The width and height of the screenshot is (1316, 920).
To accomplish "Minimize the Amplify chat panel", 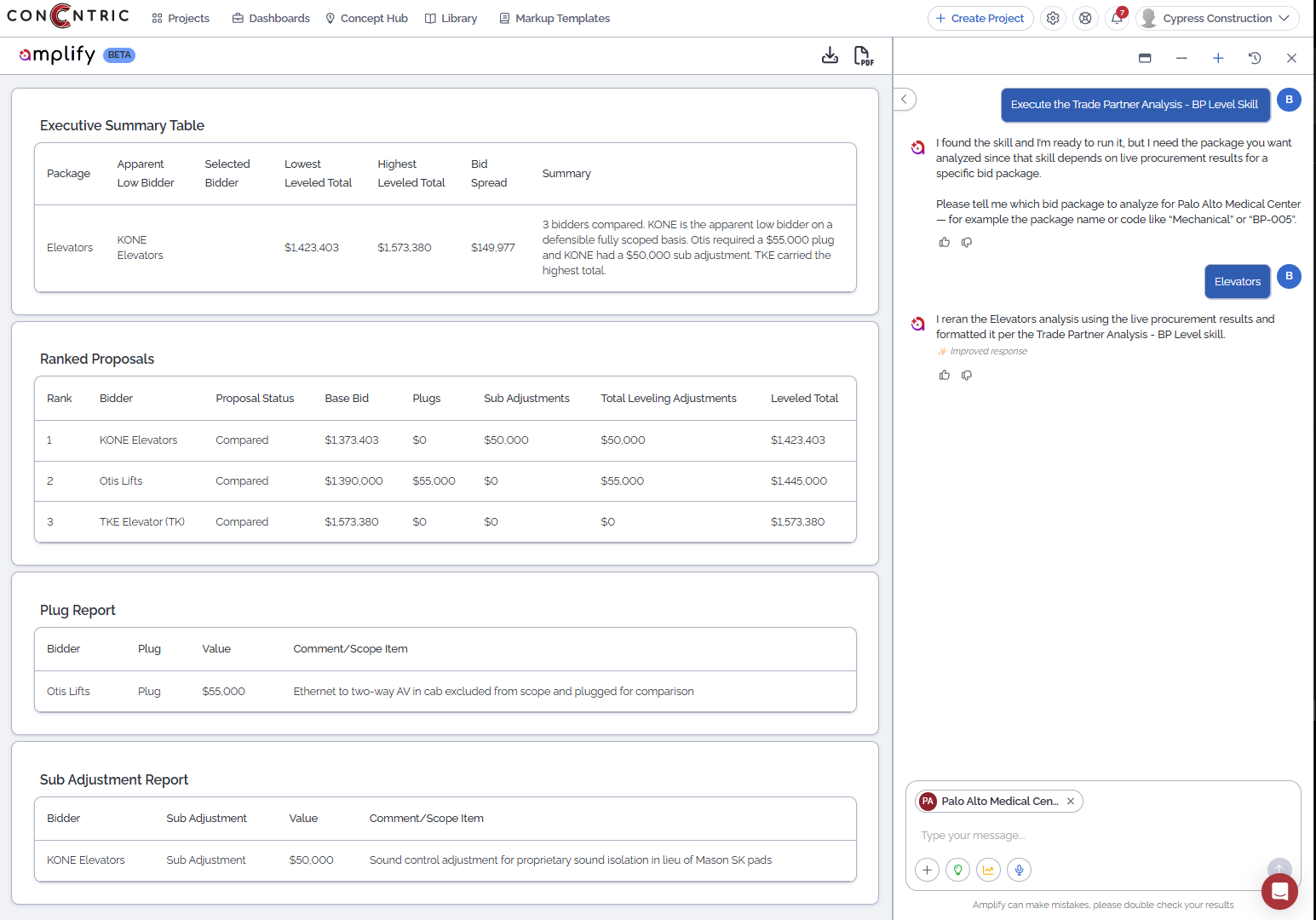I will 1181,58.
